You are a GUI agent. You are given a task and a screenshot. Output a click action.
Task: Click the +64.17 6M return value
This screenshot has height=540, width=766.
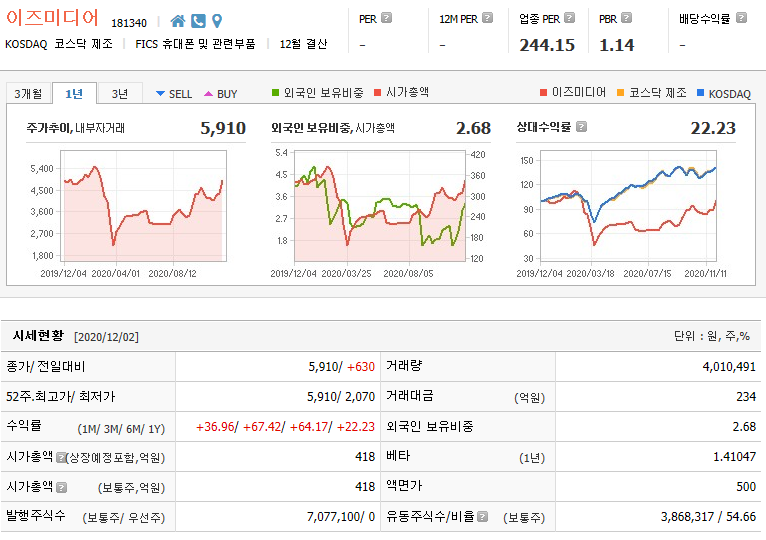pyautogui.click(x=309, y=427)
